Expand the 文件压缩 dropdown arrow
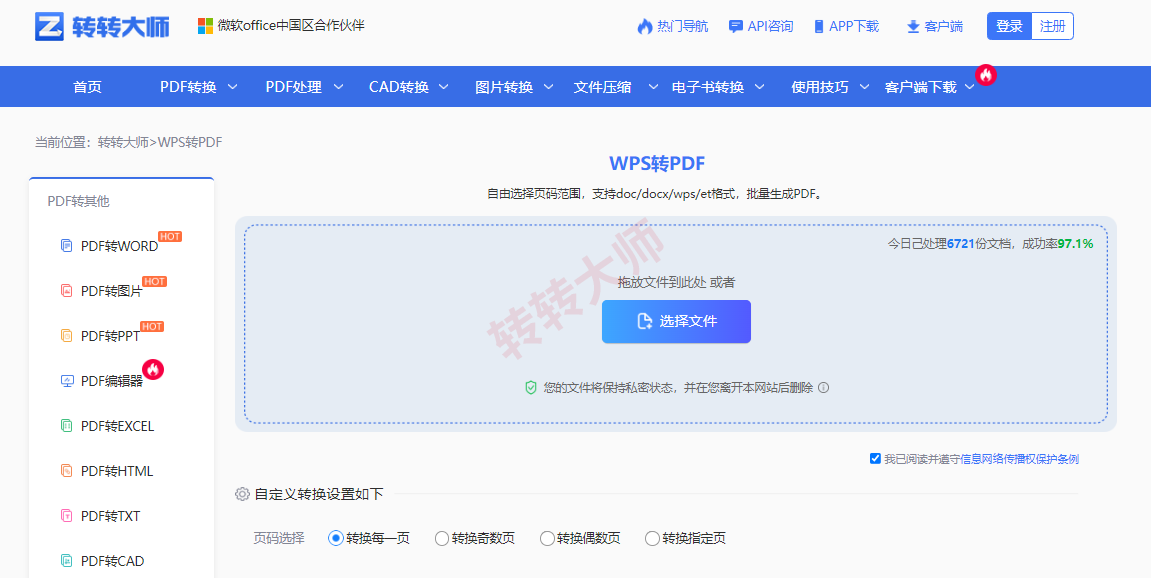1151x578 pixels. click(x=653, y=87)
